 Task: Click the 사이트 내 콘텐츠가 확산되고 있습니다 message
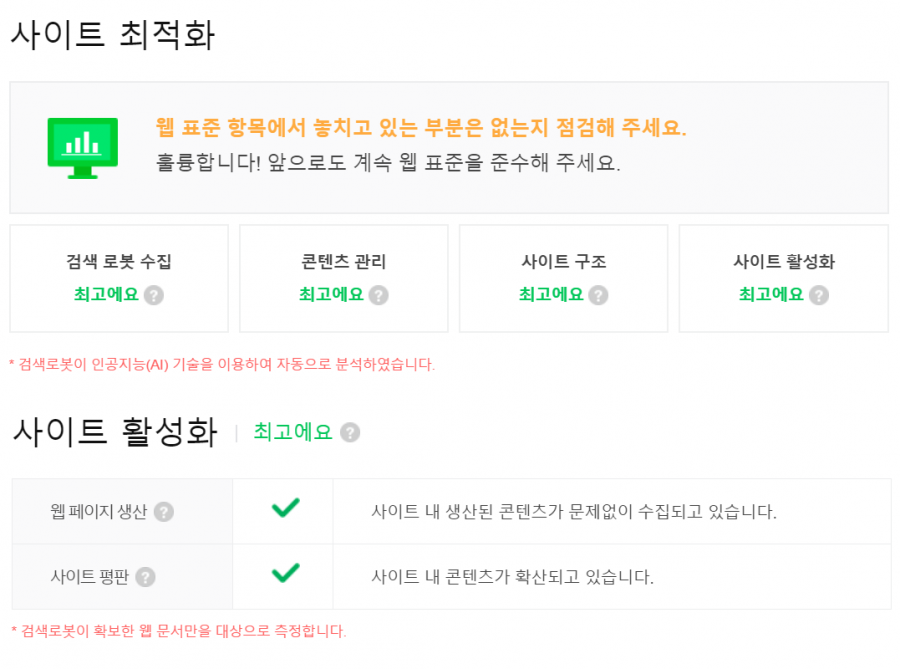click(x=513, y=577)
